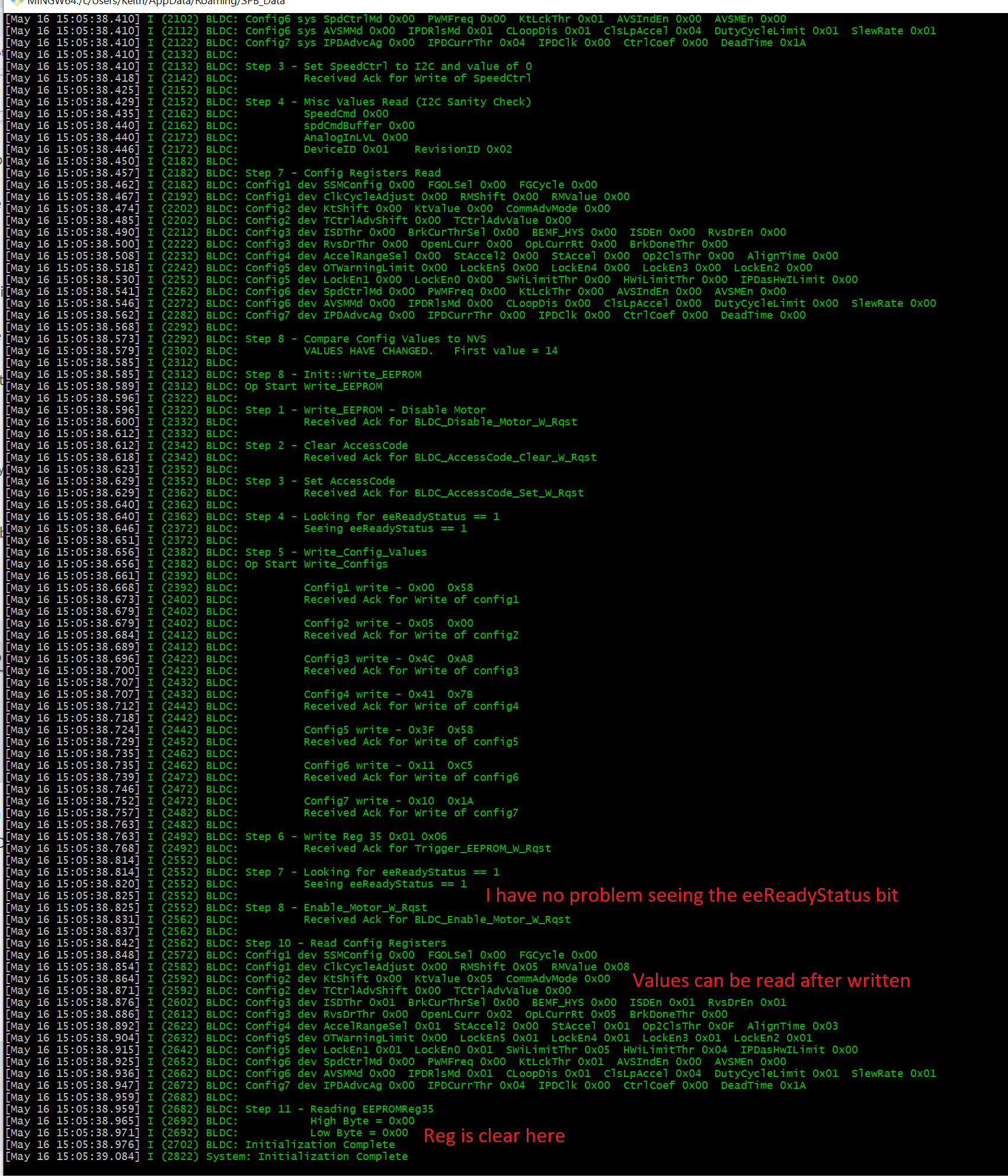Click 'Config1 write - 0x00 0x58'
The width and height of the screenshot is (1008, 1176).
388,588
